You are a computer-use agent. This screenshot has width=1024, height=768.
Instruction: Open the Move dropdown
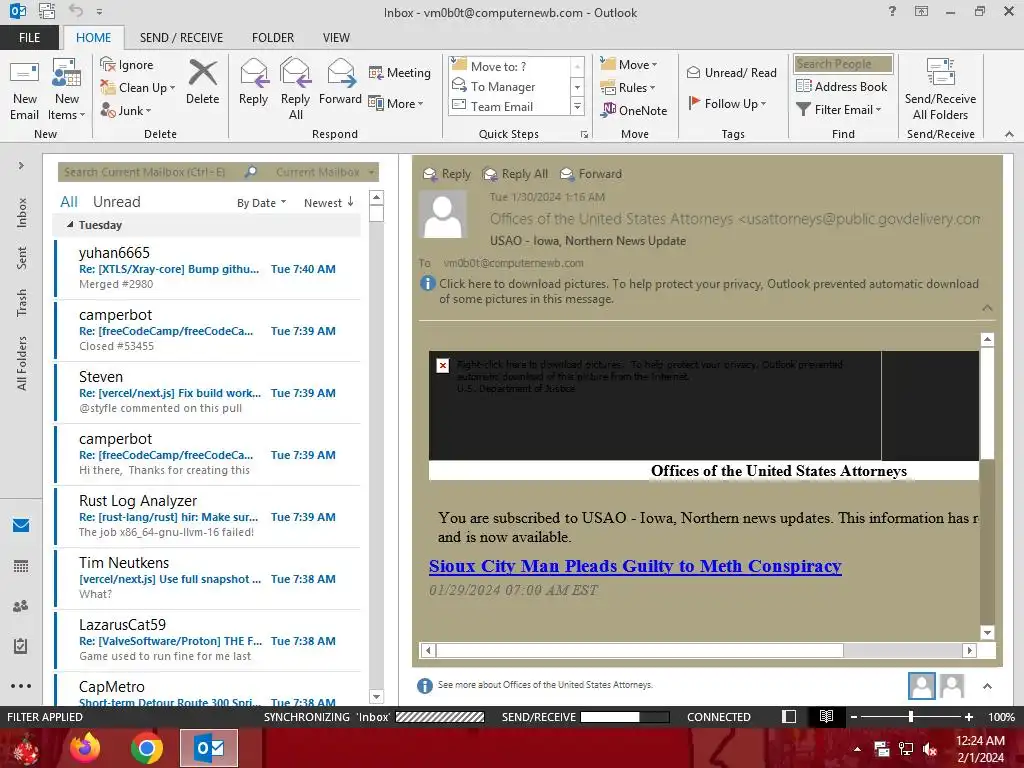(x=629, y=64)
